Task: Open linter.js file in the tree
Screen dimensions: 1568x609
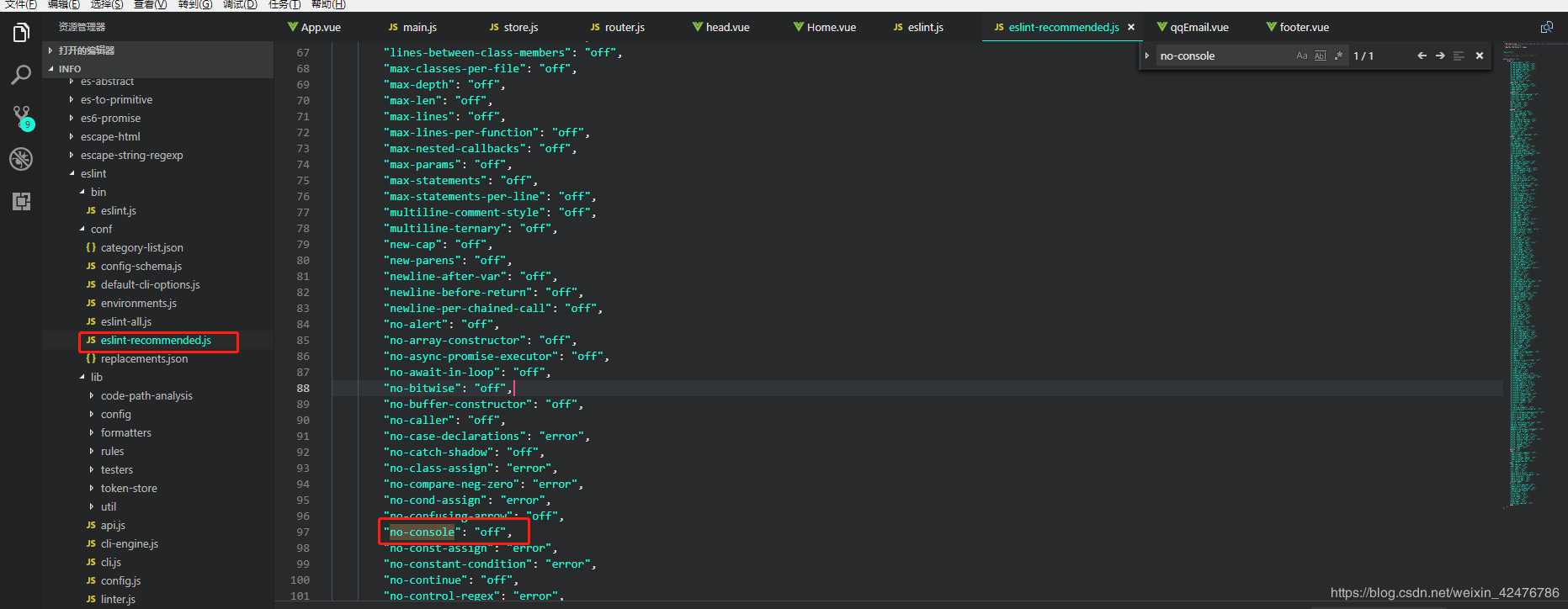Action: (x=118, y=599)
